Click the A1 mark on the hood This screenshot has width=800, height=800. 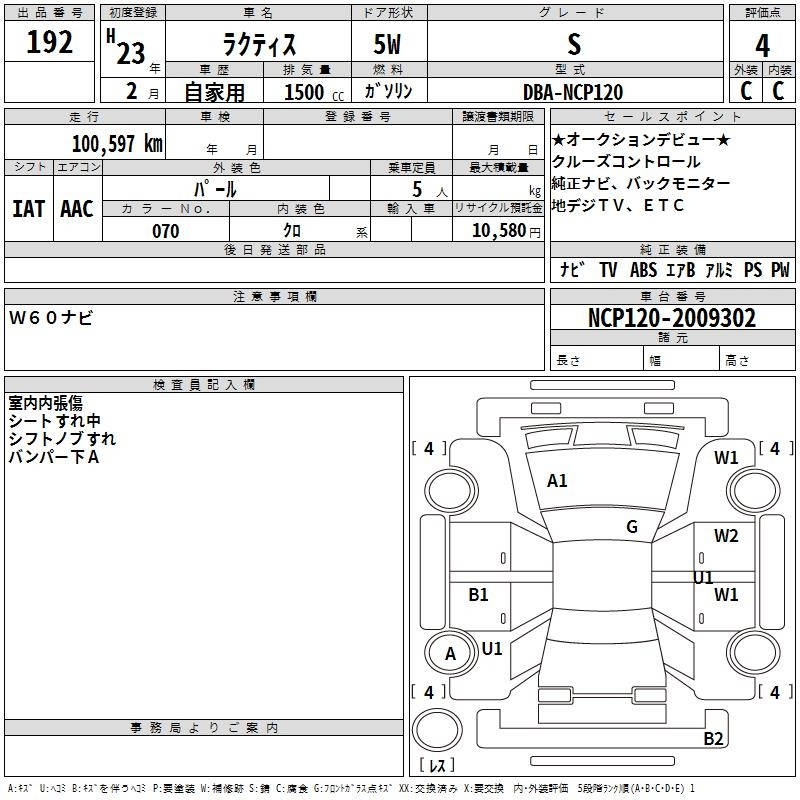tap(557, 481)
